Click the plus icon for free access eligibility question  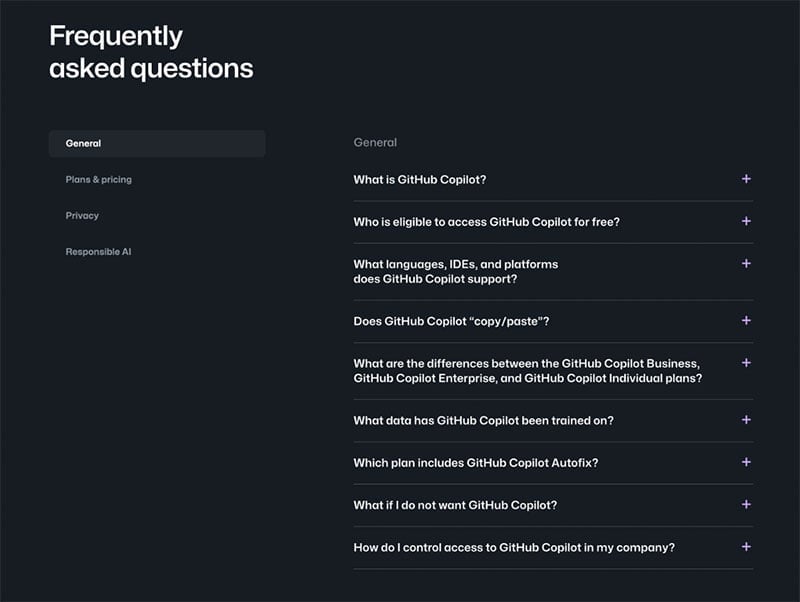[746, 221]
